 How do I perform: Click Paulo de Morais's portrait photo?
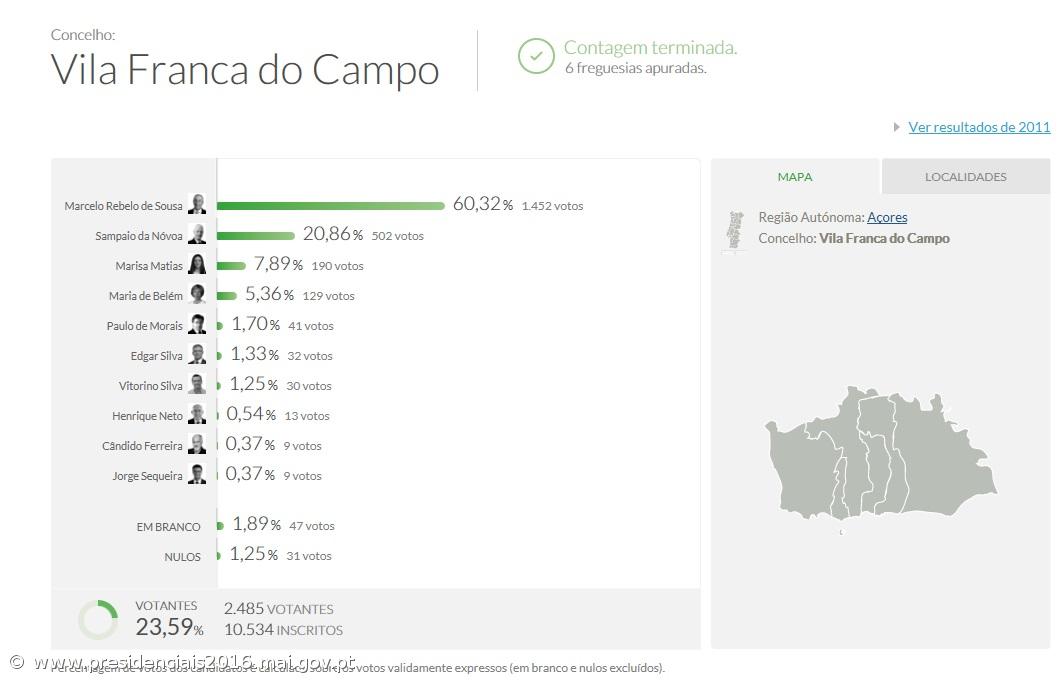tap(197, 324)
